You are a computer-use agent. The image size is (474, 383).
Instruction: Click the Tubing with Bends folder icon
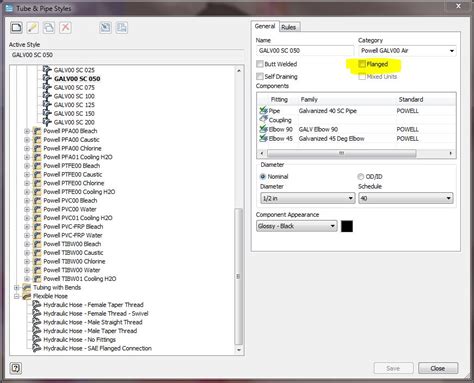click(x=27, y=287)
